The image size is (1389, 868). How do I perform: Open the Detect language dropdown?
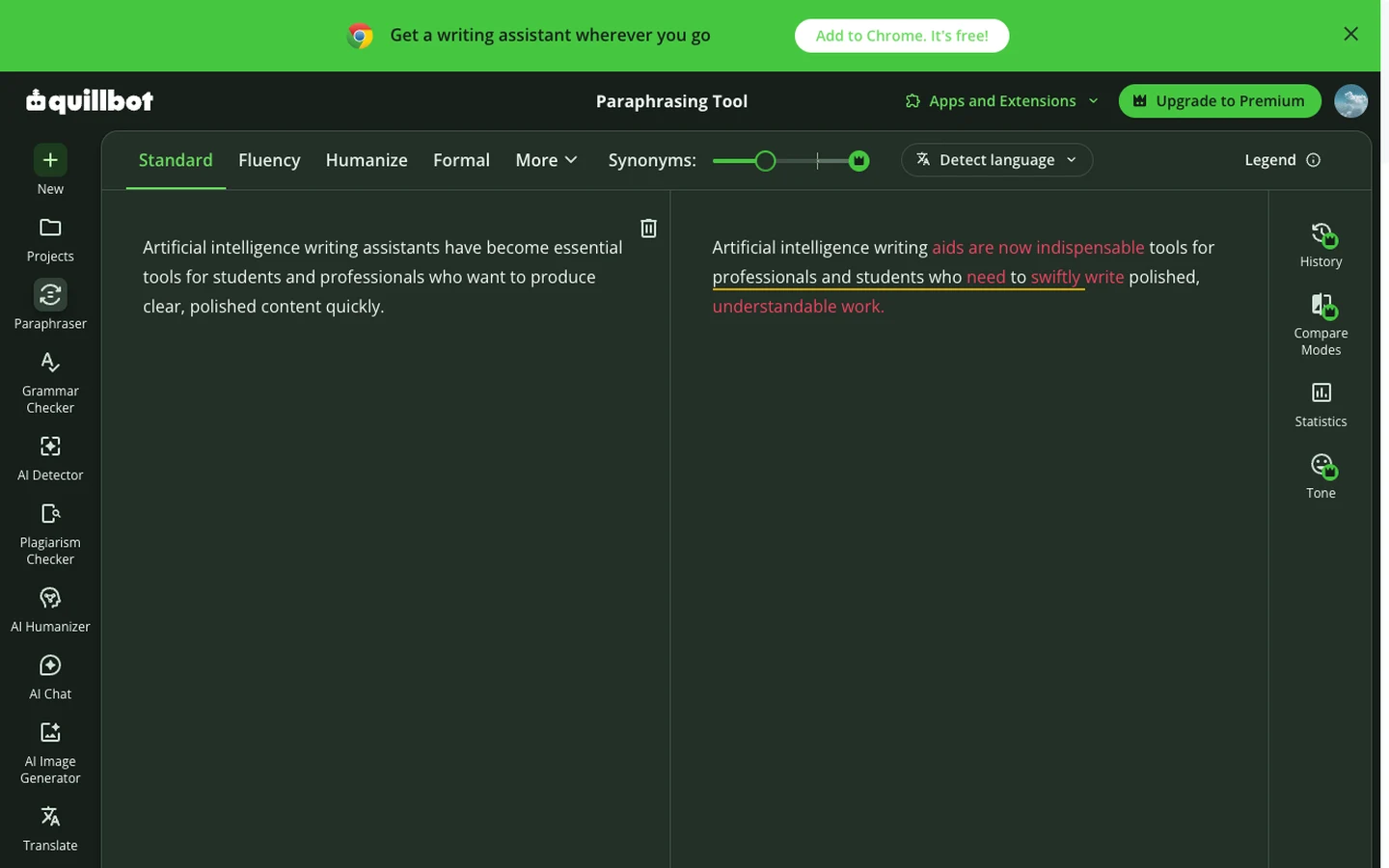pos(996,160)
